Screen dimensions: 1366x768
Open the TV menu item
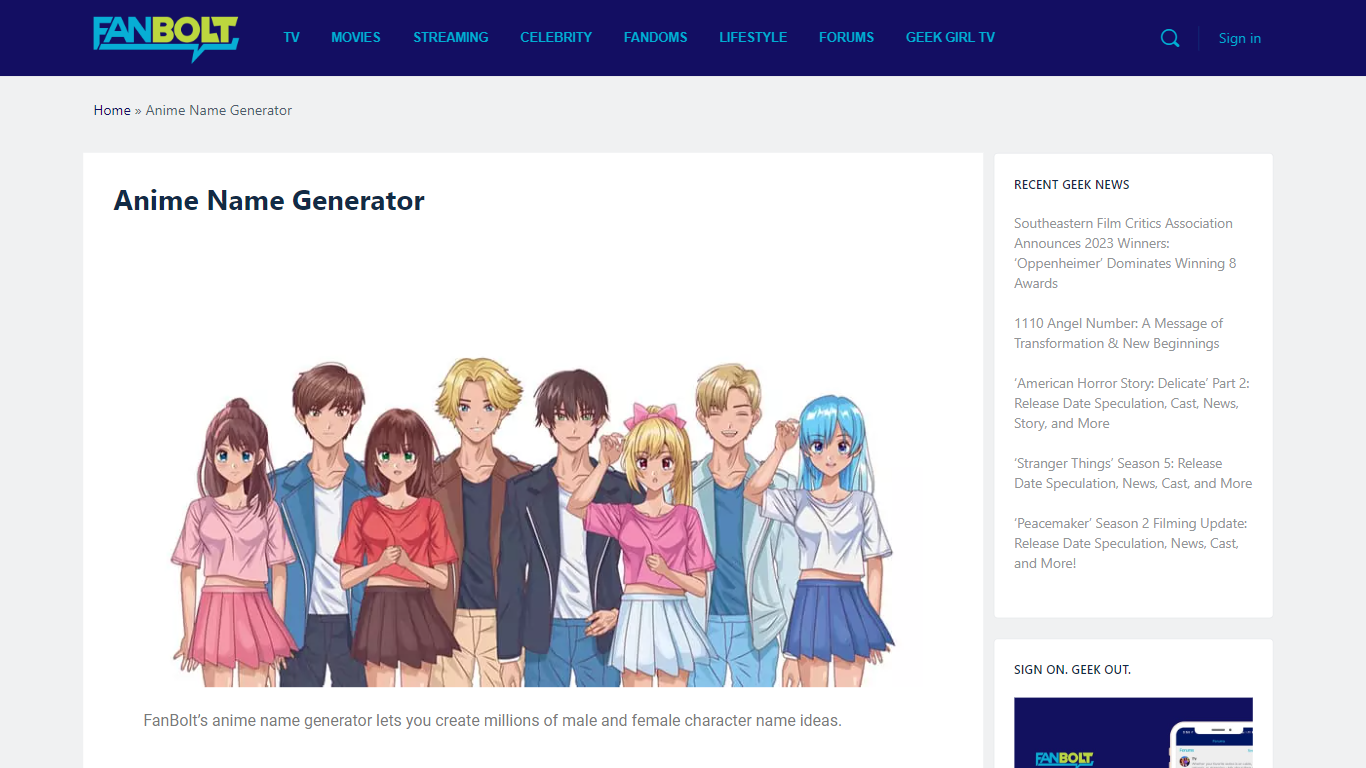click(291, 37)
